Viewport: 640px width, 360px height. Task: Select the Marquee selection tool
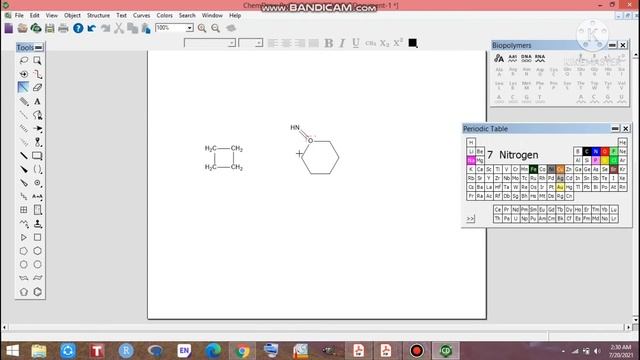37,60
